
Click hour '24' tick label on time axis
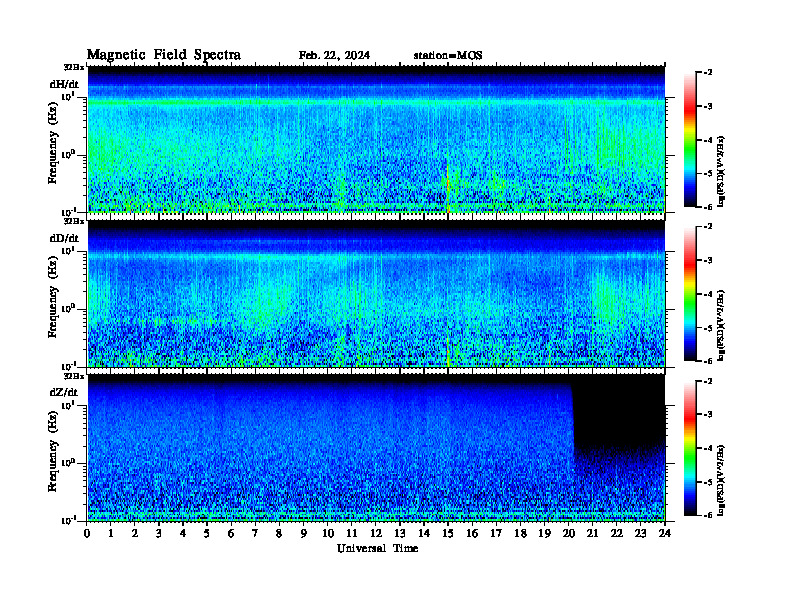click(x=665, y=533)
